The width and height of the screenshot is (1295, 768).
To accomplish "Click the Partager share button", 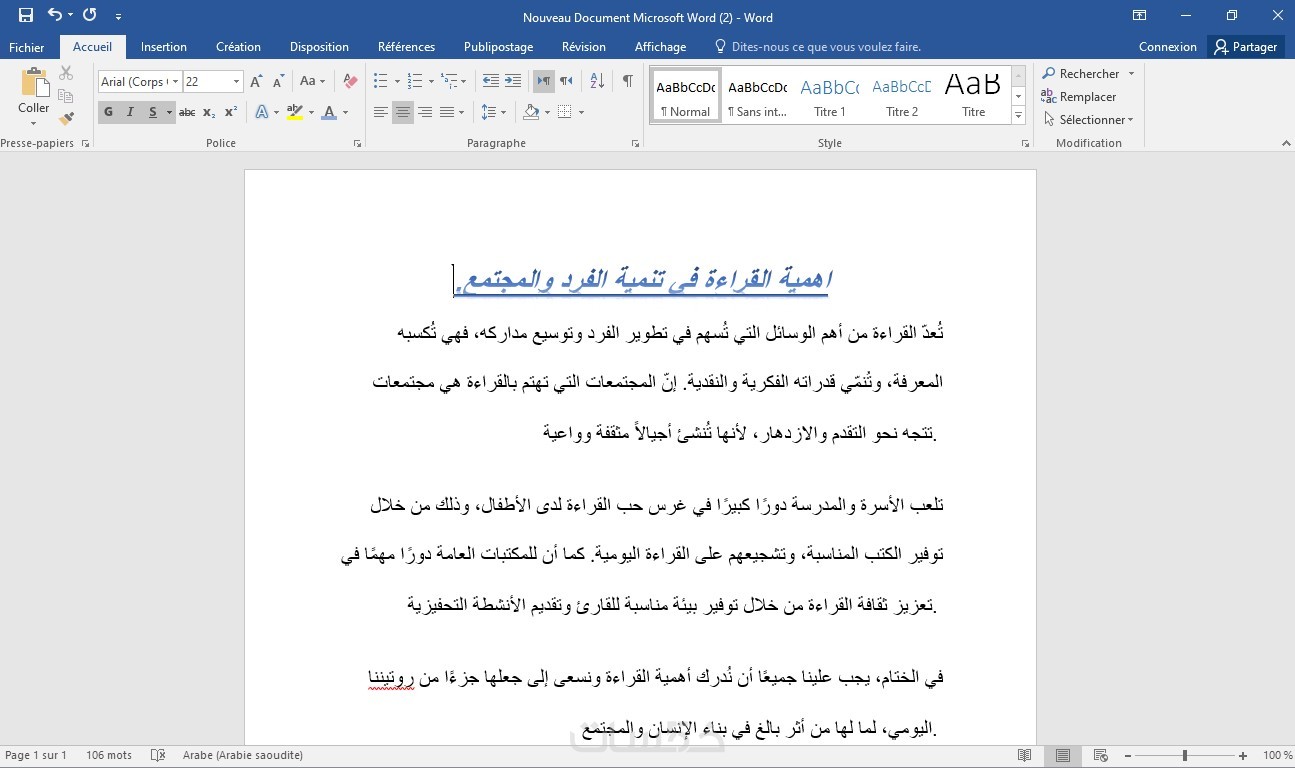I will (1246, 47).
